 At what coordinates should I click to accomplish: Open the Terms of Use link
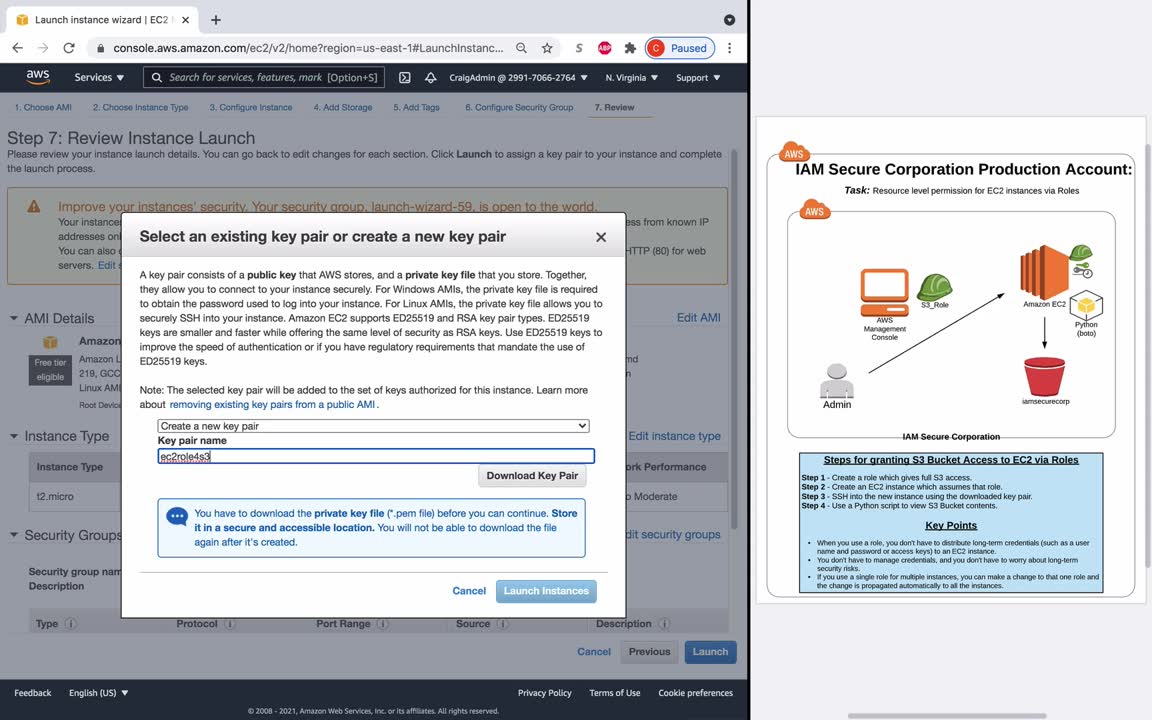(614, 693)
